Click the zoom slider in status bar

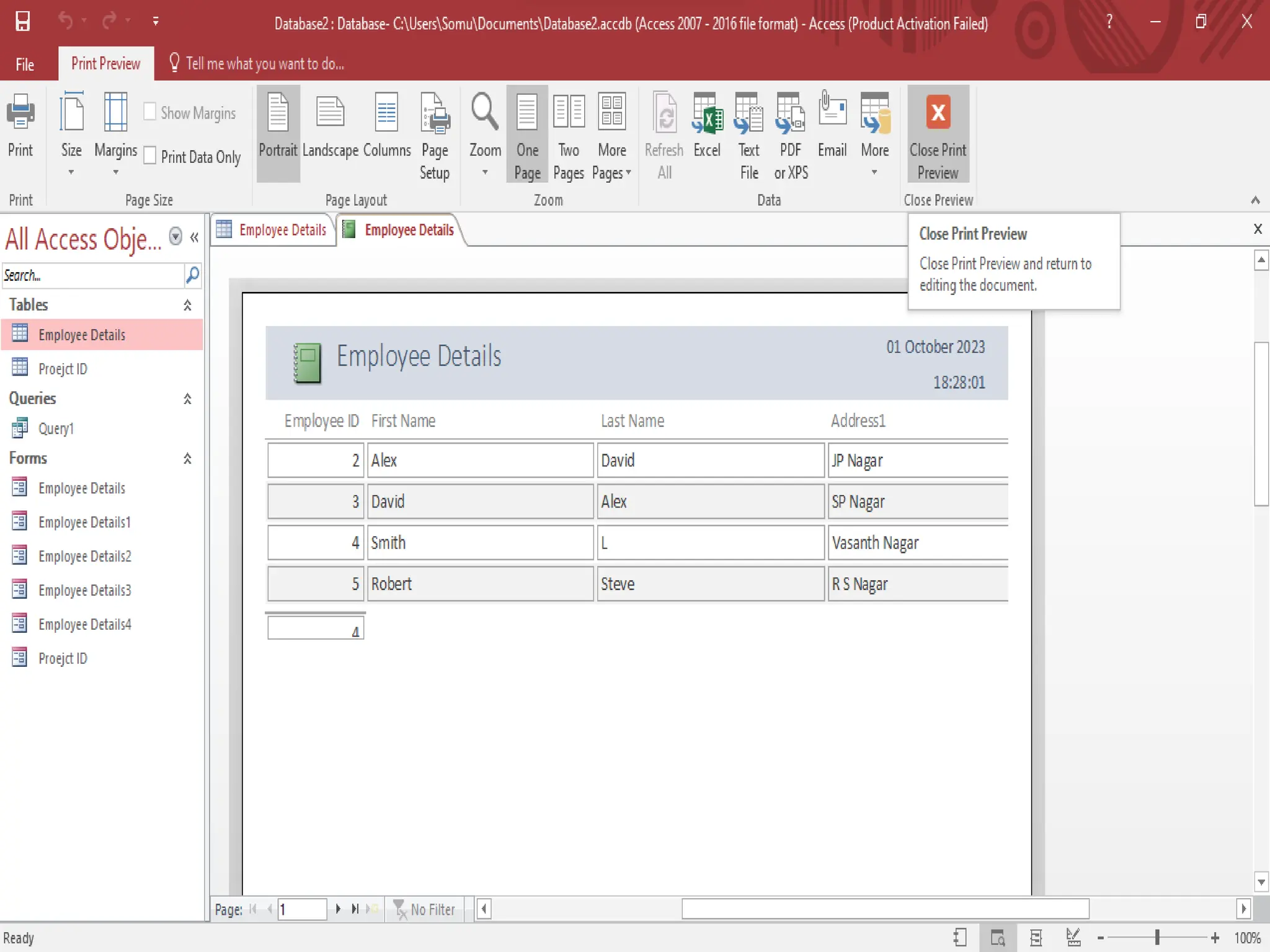(x=1157, y=938)
